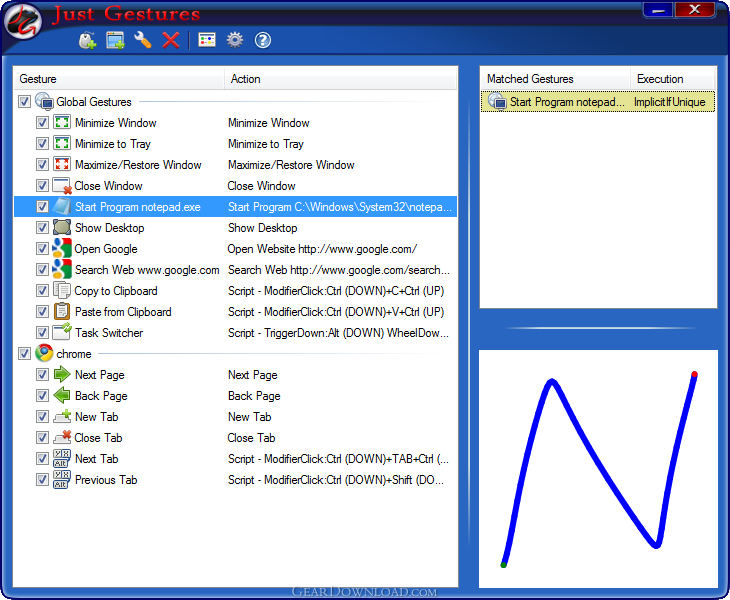Screen dimensions: 730x600
Task: Select the 'Search Web www.google.com' gesture name
Action: (x=147, y=270)
